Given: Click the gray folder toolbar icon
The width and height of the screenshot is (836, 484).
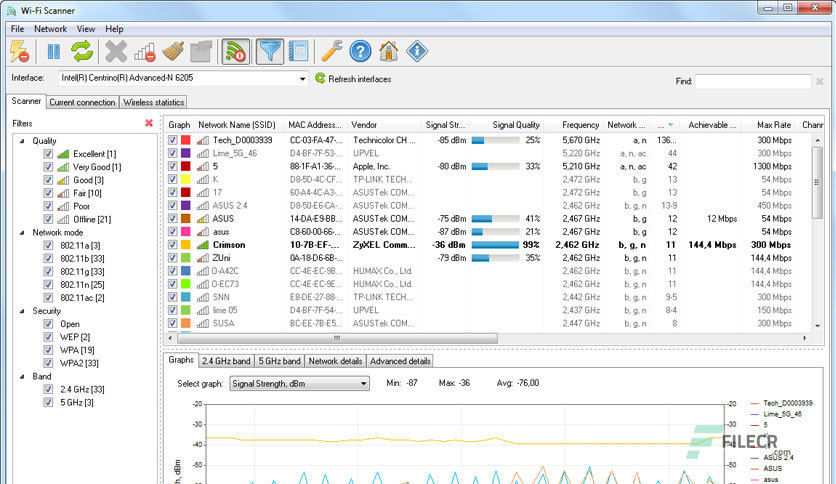Looking at the screenshot, I should coord(201,52).
